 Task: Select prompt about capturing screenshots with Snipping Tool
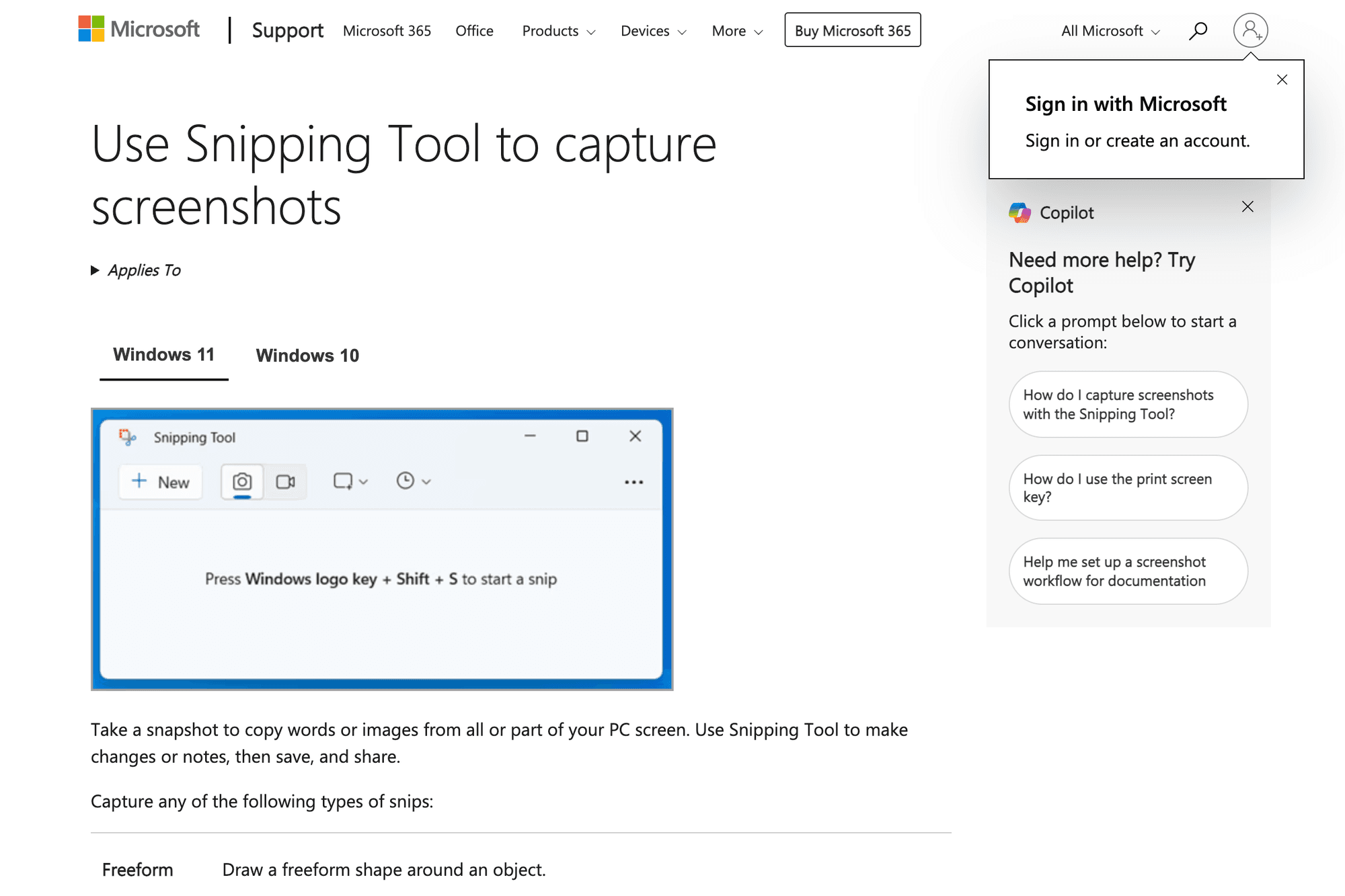[x=1128, y=404]
